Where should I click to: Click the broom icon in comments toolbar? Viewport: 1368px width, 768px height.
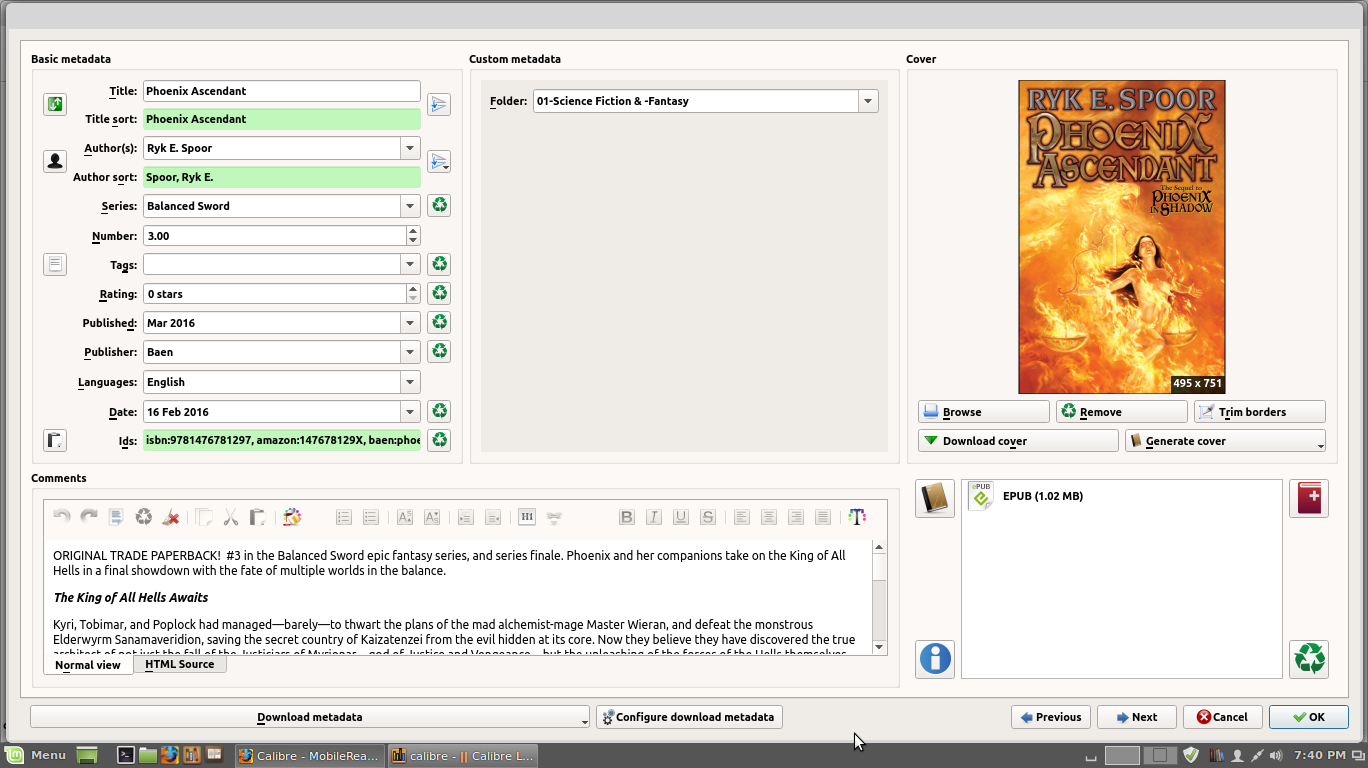(171, 517)
